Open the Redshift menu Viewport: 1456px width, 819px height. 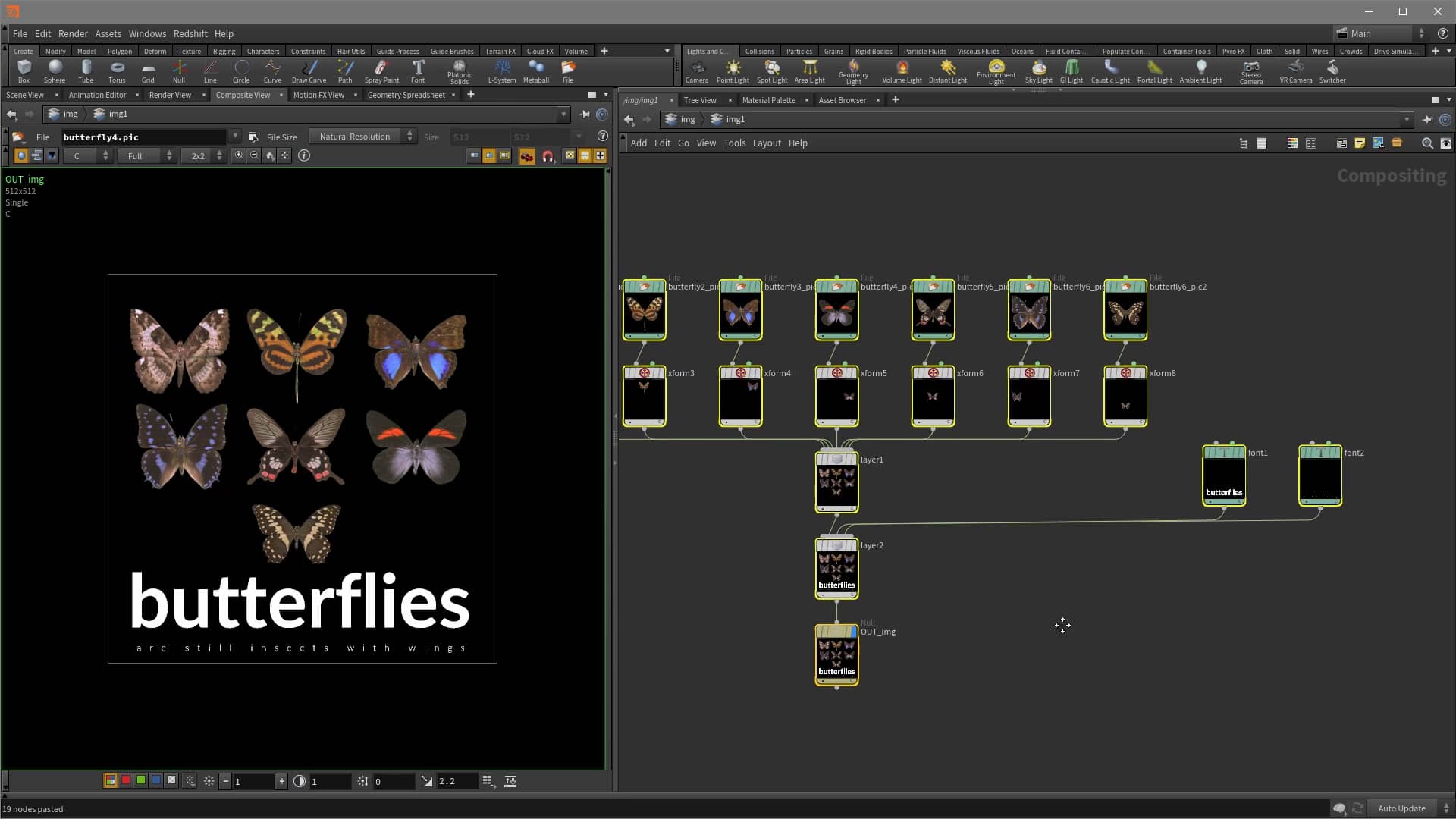point(190,33)
